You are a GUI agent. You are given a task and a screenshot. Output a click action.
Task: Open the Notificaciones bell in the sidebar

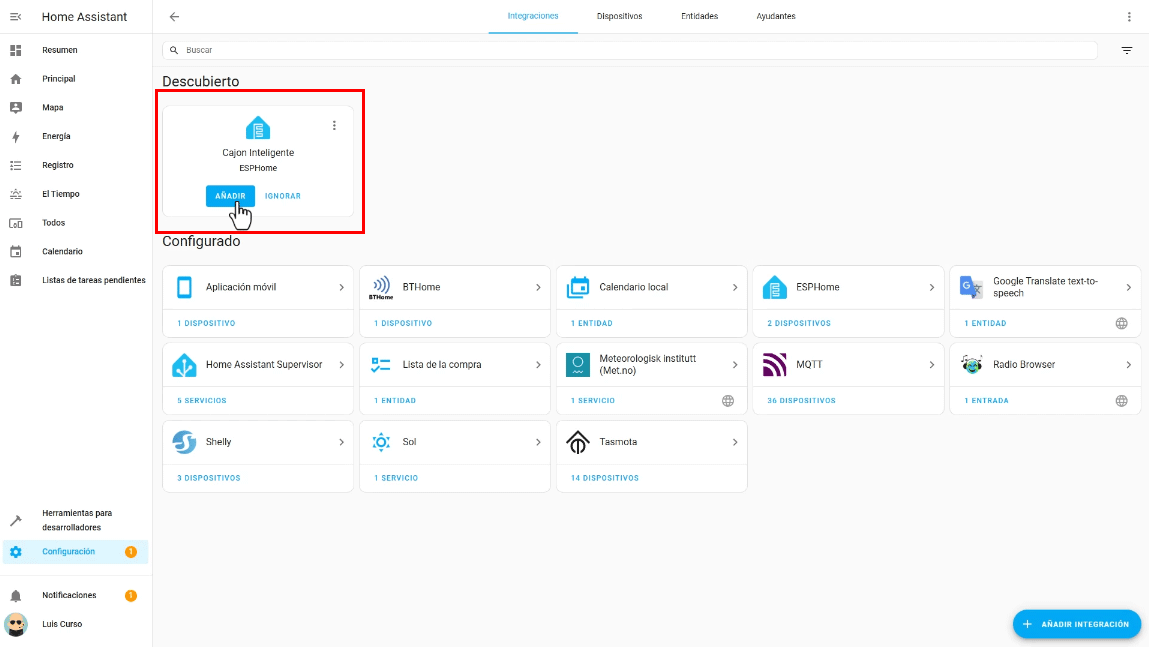pyautogui.click(x=16, y=596)
